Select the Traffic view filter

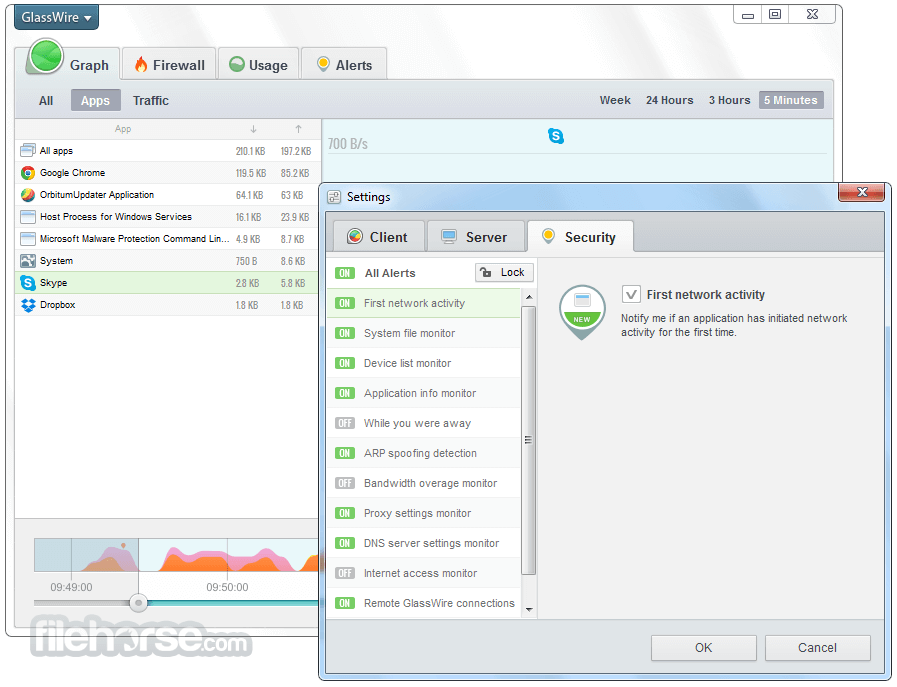[151, 101]
